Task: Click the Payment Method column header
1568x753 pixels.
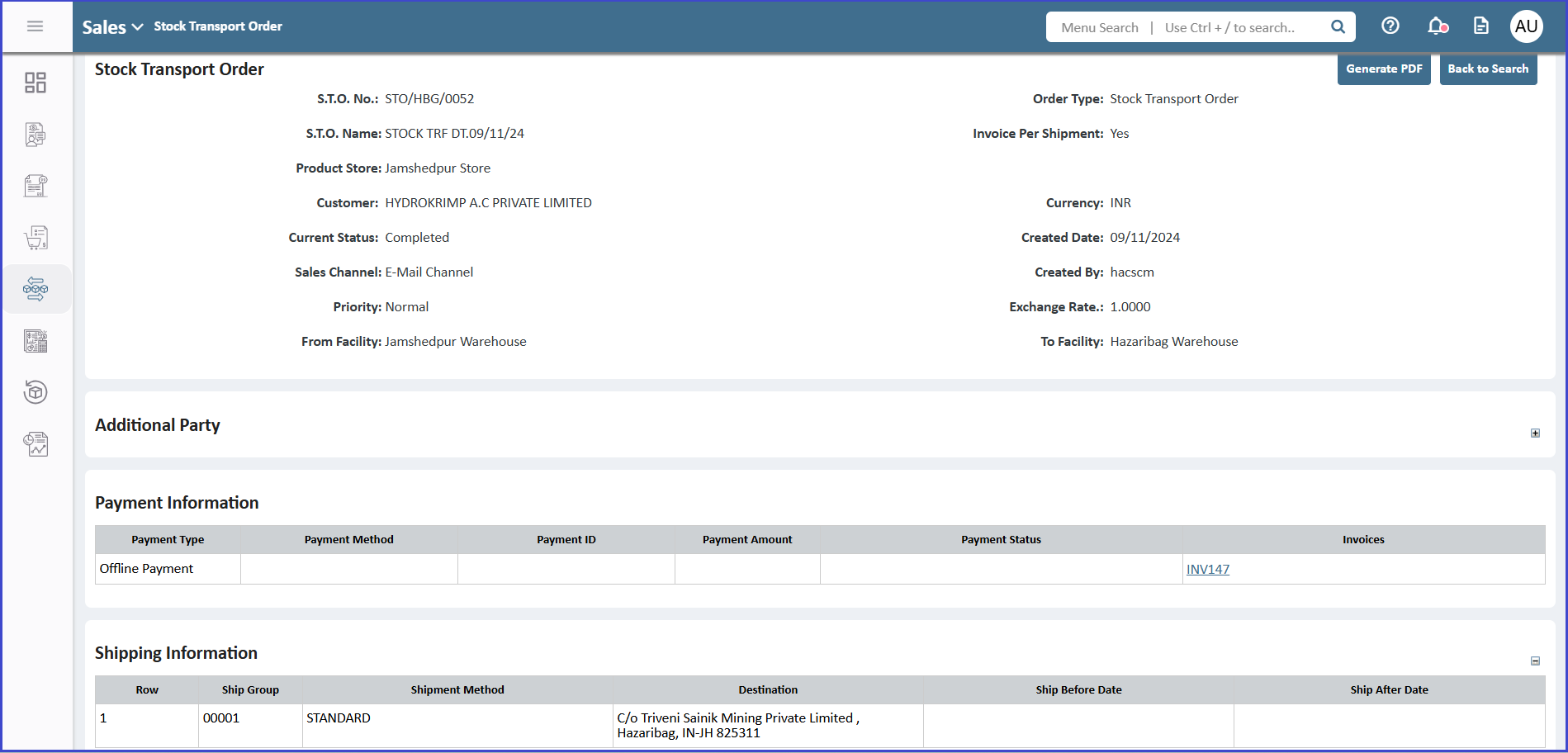Action: [x=349, y=540]
